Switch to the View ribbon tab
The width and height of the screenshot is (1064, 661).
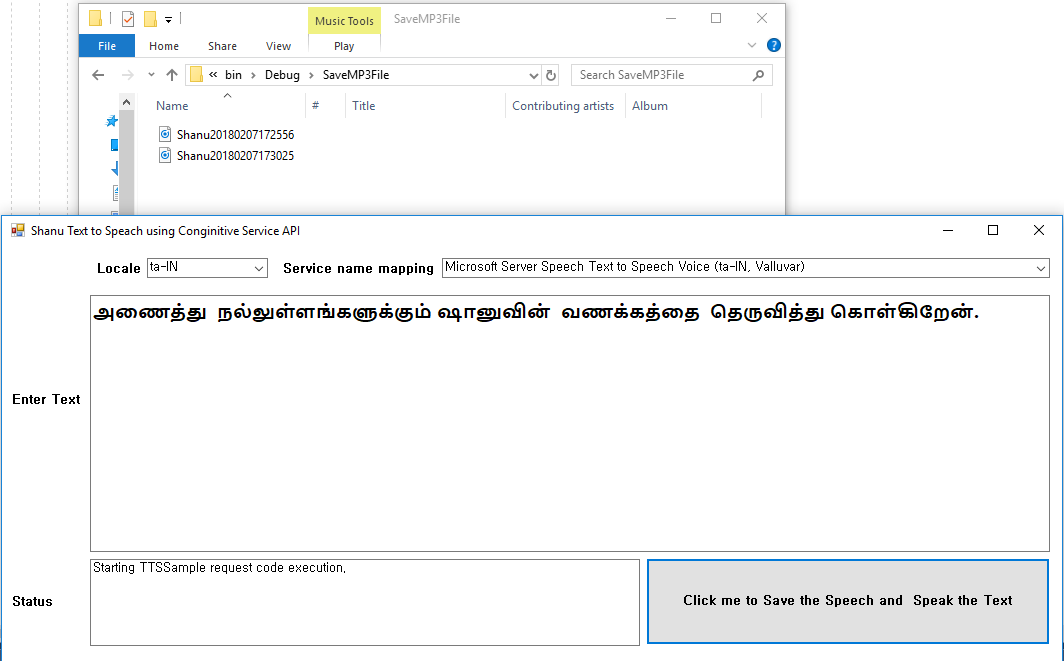278,45
